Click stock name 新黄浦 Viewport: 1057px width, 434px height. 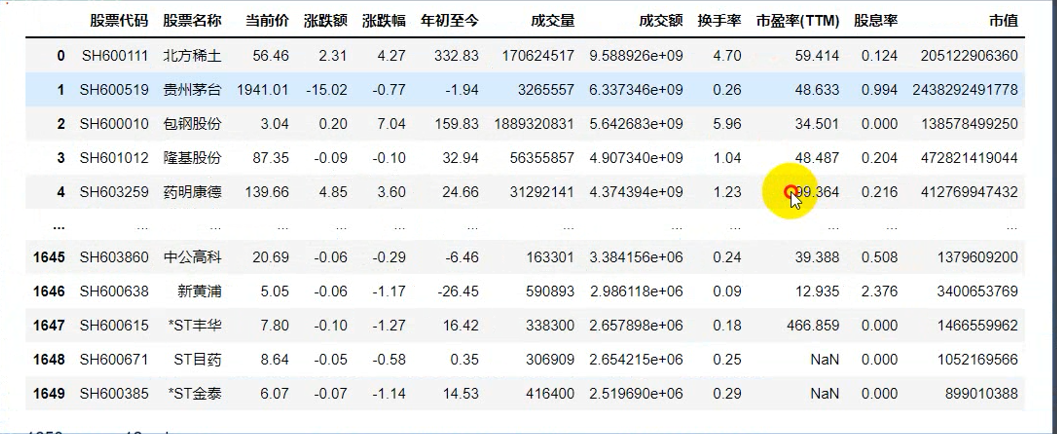pos(200,291)
